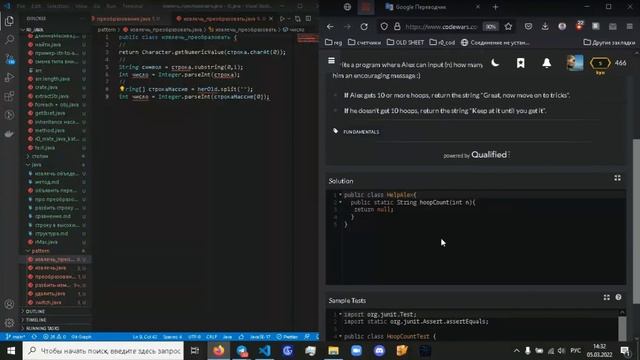The image size is (640, 360).
Task: Open Codewars bookmarks icon
Action: tap(520, 63)
